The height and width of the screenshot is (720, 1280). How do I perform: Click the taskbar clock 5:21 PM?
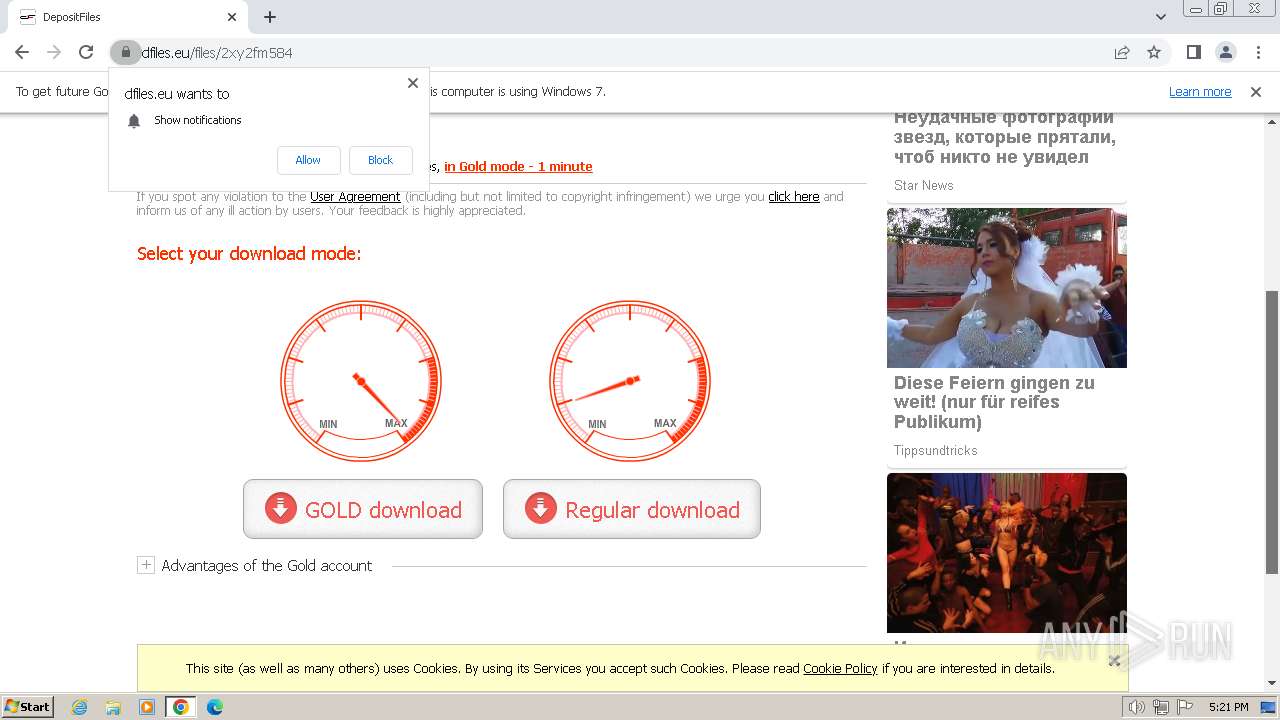pos(1228,707)
